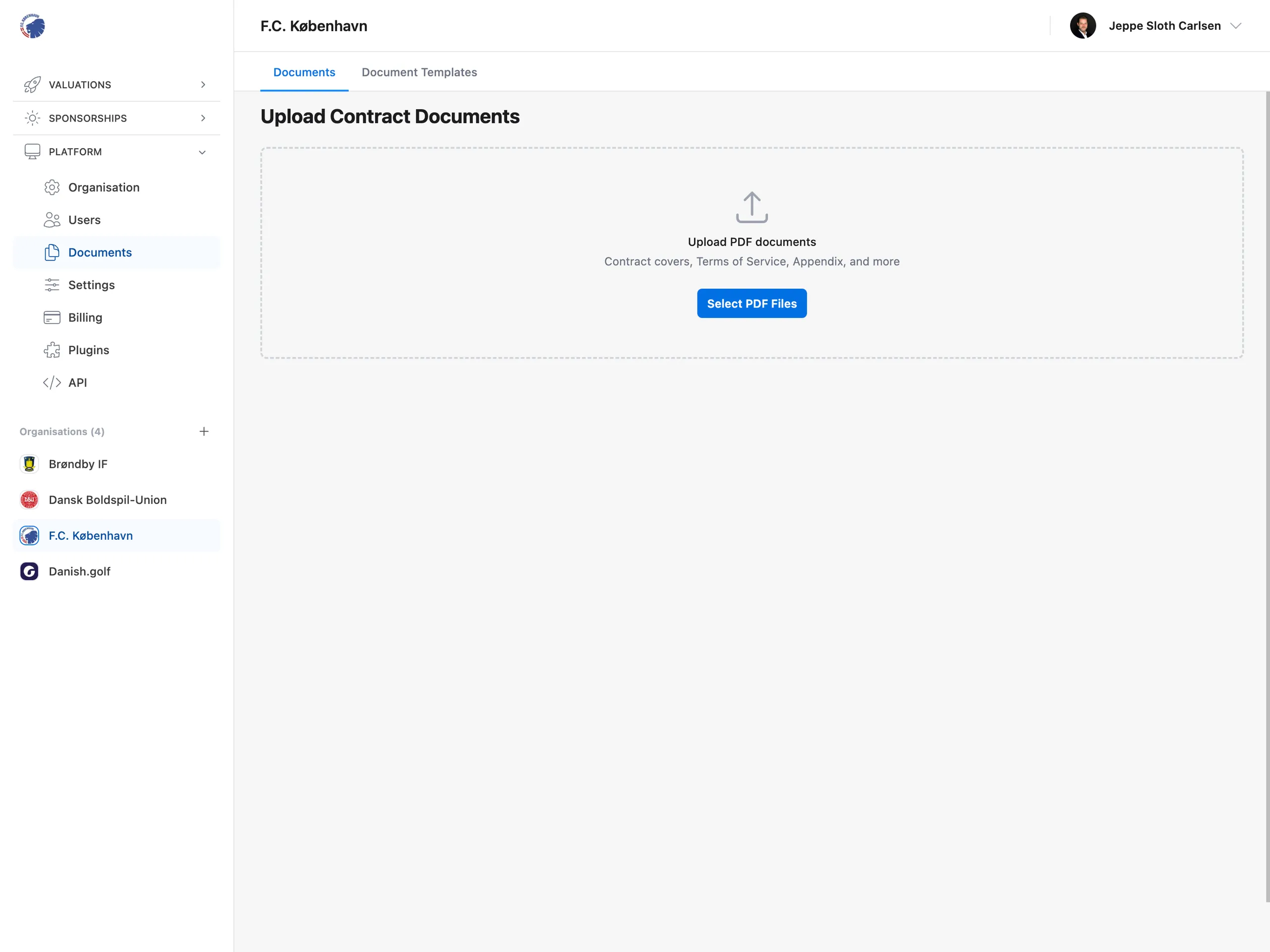Add a new organisation with the plus icon
The width and height of the screenshot is (1270, 952).
point(204,431)
